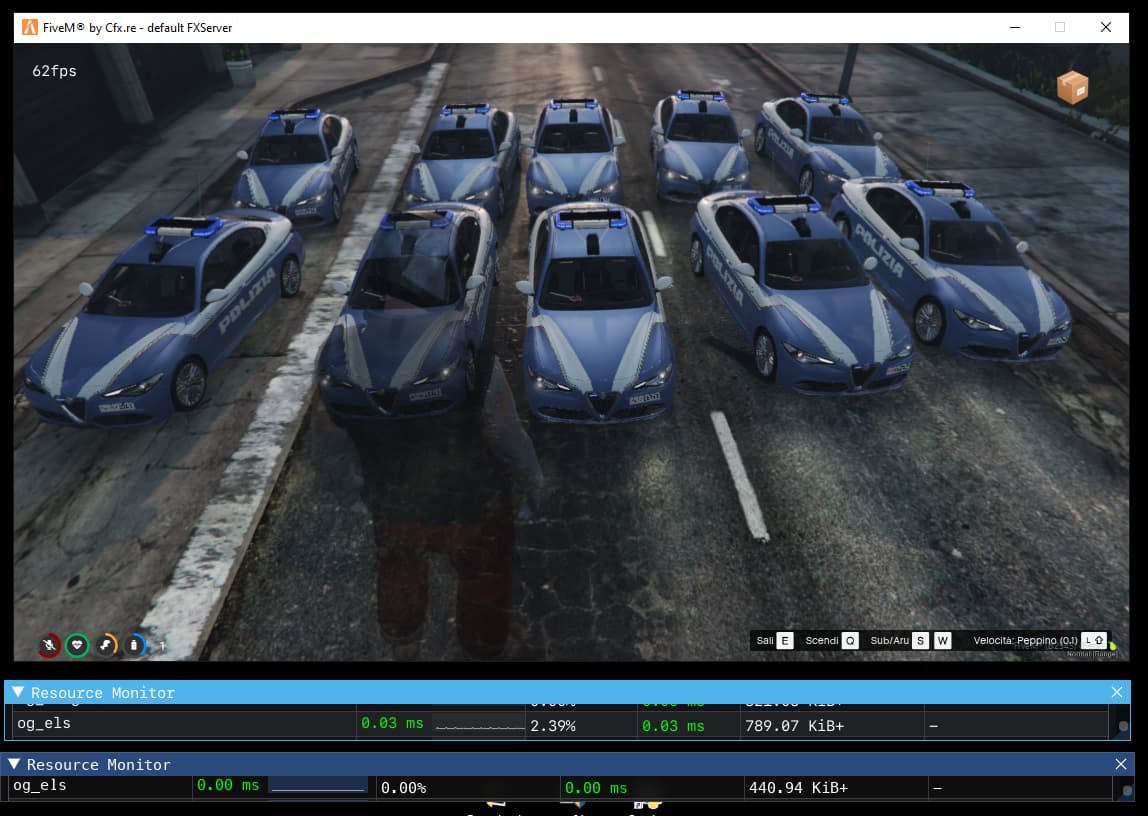
Task: Click the Velocità: Peppino (0.1) label
Action: pyautogui.click(x=1025, y=640)
